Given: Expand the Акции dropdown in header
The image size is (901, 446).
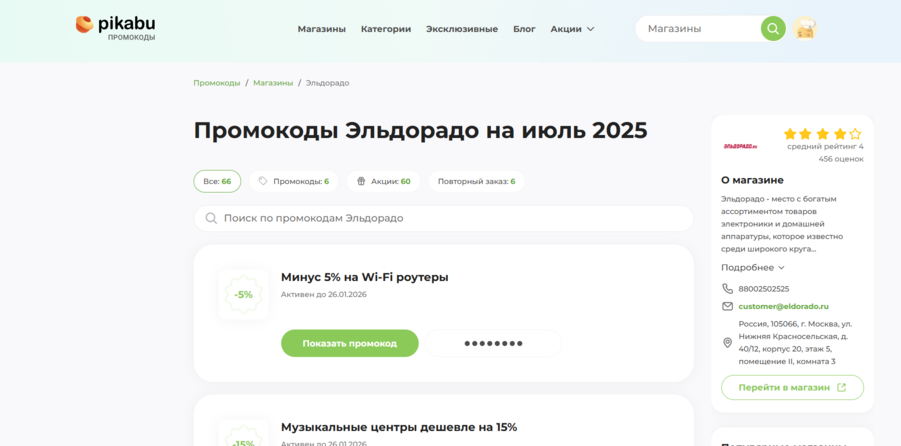Looking at the screenshot, I should point(572,29).
